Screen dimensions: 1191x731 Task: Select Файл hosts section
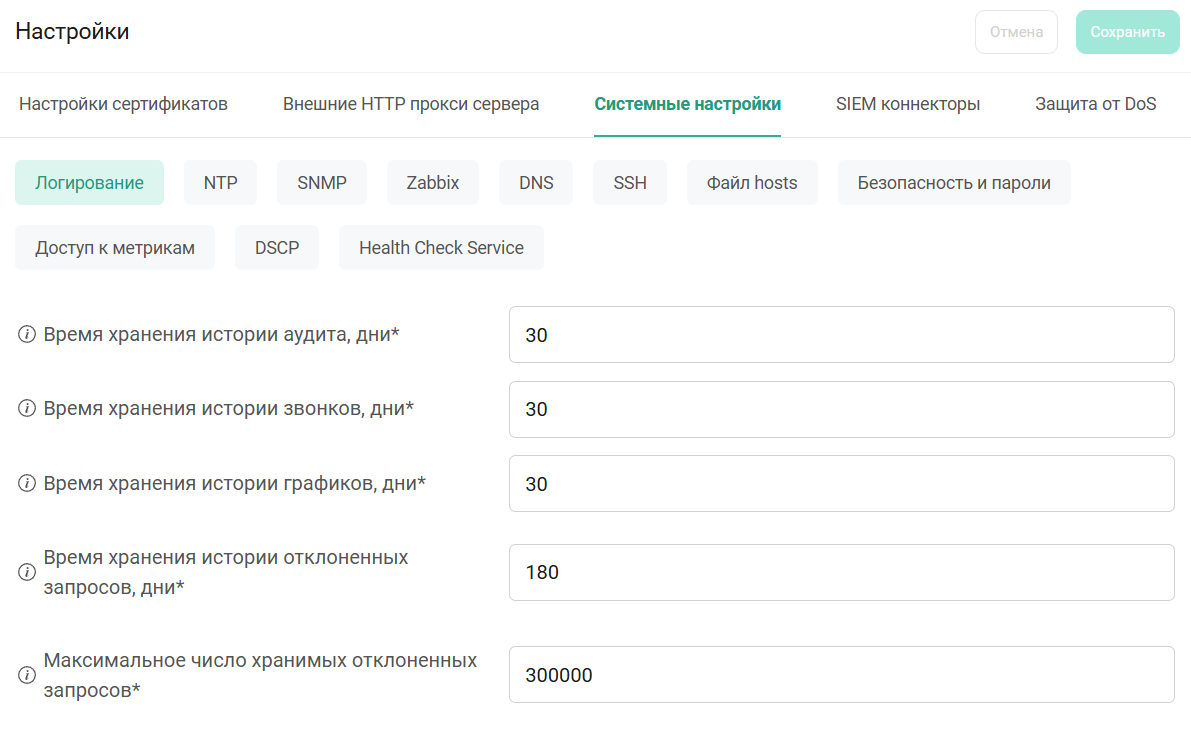pyautogui.click(x=752, y=183)
